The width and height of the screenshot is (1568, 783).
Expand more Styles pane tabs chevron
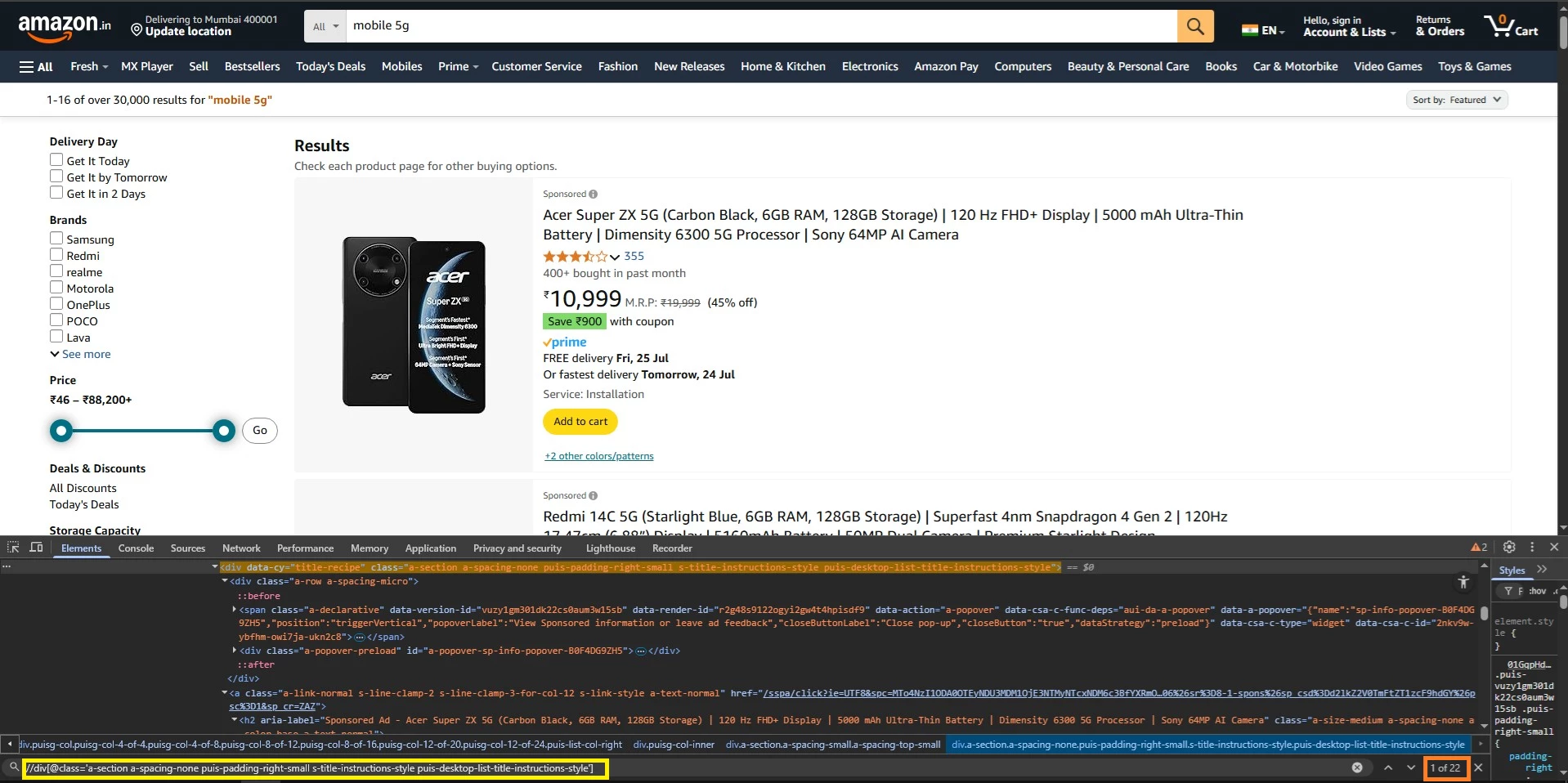pos(1542,570)
